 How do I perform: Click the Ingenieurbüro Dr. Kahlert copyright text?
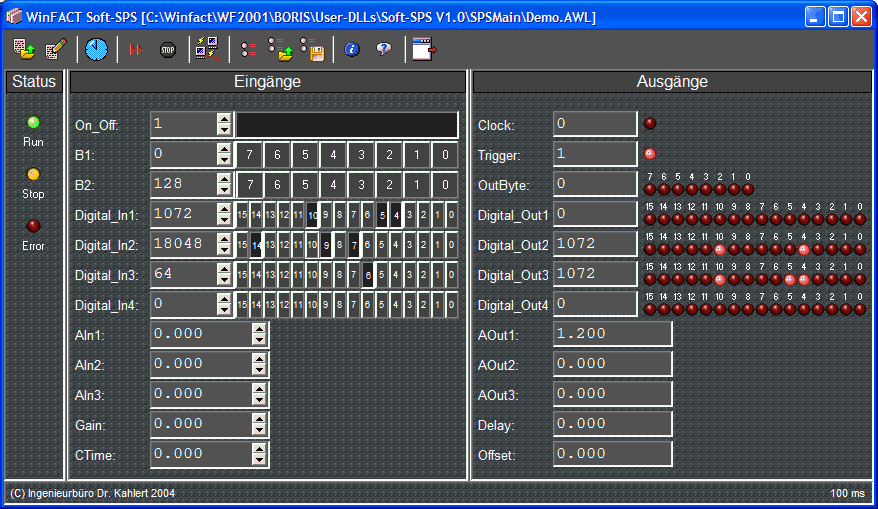coord(92,493)
